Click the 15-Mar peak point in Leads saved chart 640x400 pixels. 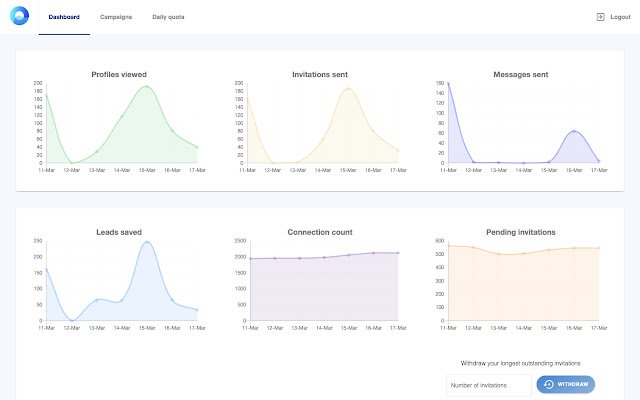click(x=147, y=242)
